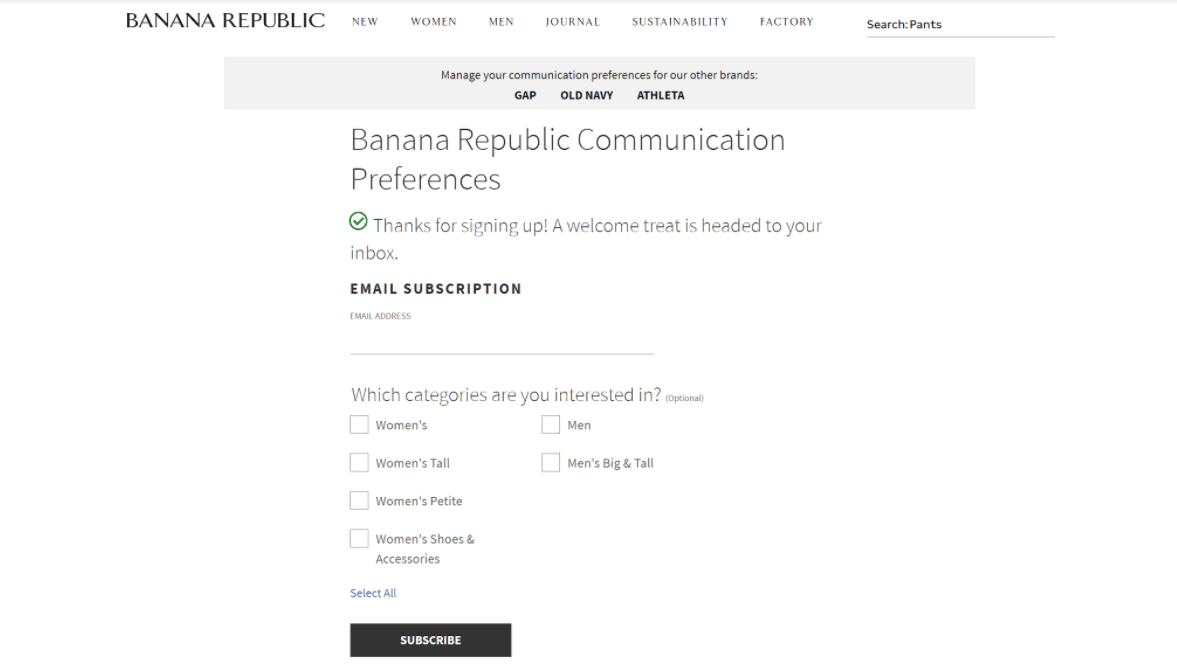Click the SUBSCRIBE button
Screen dimensions: 1177x671
[x=431, y=640]
